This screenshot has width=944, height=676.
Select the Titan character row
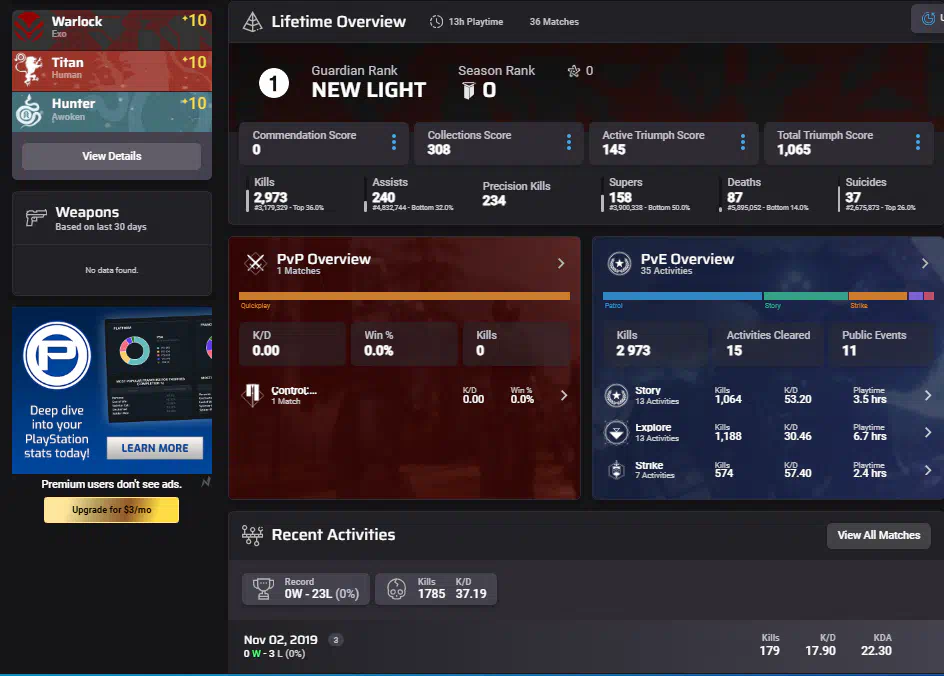(112, 69)
